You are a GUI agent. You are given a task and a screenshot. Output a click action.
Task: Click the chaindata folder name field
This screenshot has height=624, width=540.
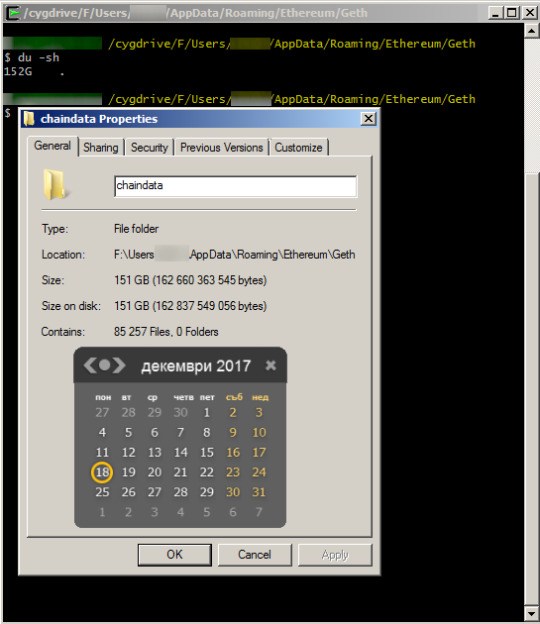[236, 186]
